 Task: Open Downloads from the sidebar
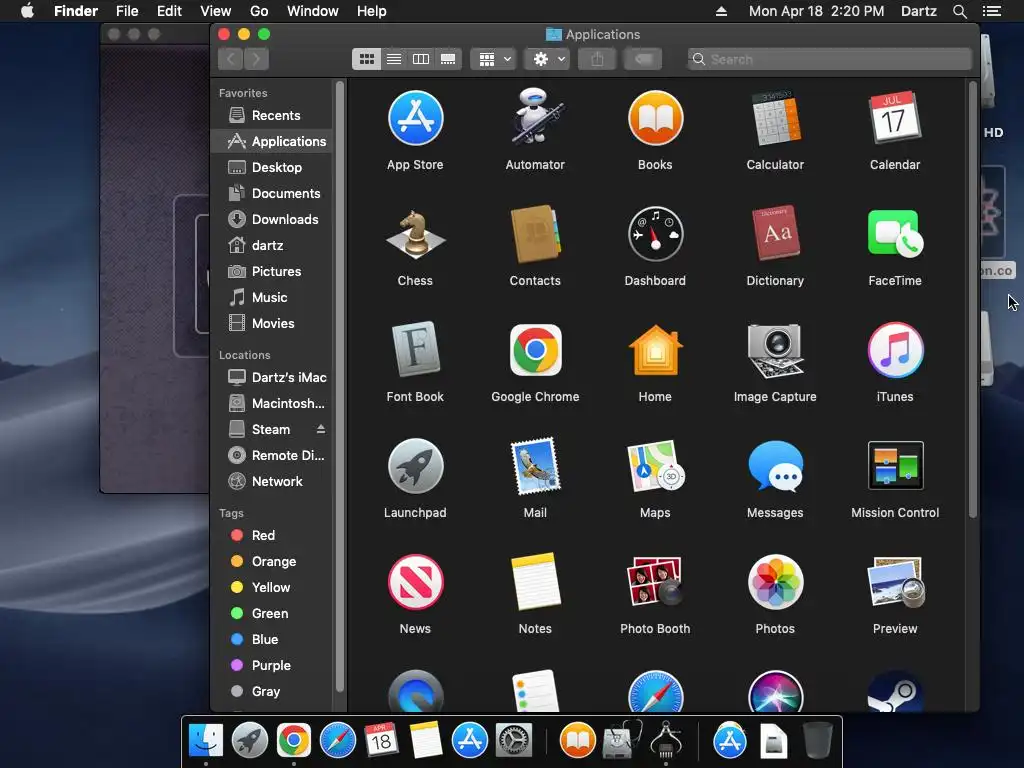tap(272, 219)
